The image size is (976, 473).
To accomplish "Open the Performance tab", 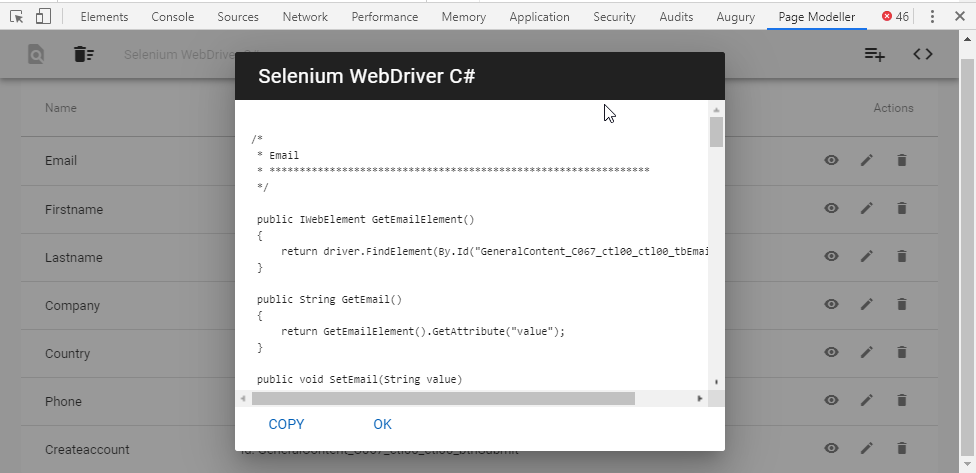I will [x=385, y=17].
